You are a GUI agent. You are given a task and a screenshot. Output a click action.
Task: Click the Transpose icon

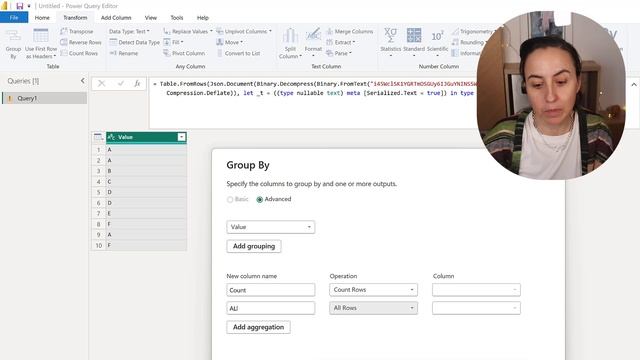point(64,31)
